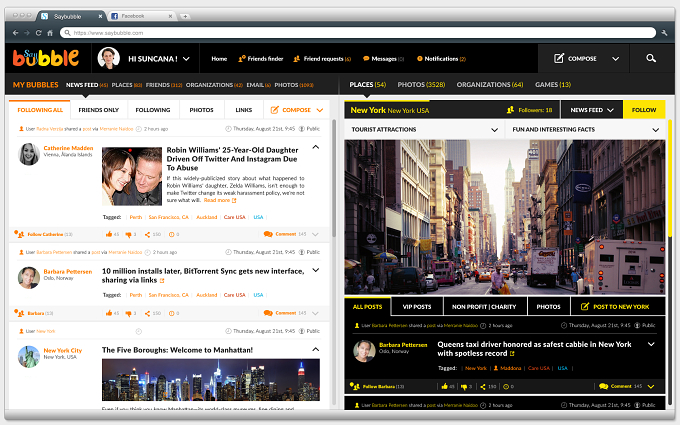Click dislike thumbs-down on Catherine's post
This screenshot has height=425, width=680.
pyautogui.click(x=128, y=235)
